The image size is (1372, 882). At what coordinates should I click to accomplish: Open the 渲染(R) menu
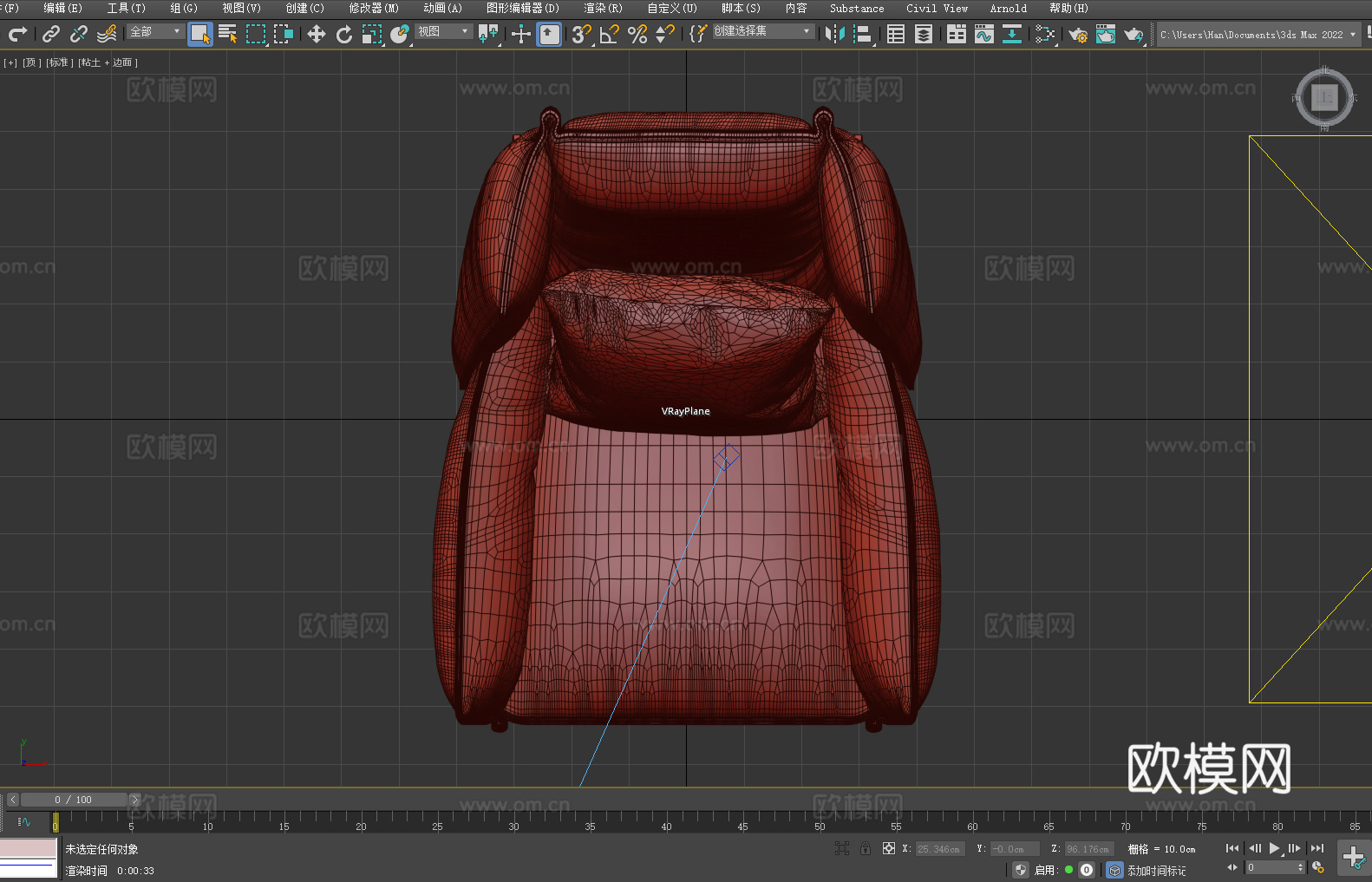pos(603,8)
